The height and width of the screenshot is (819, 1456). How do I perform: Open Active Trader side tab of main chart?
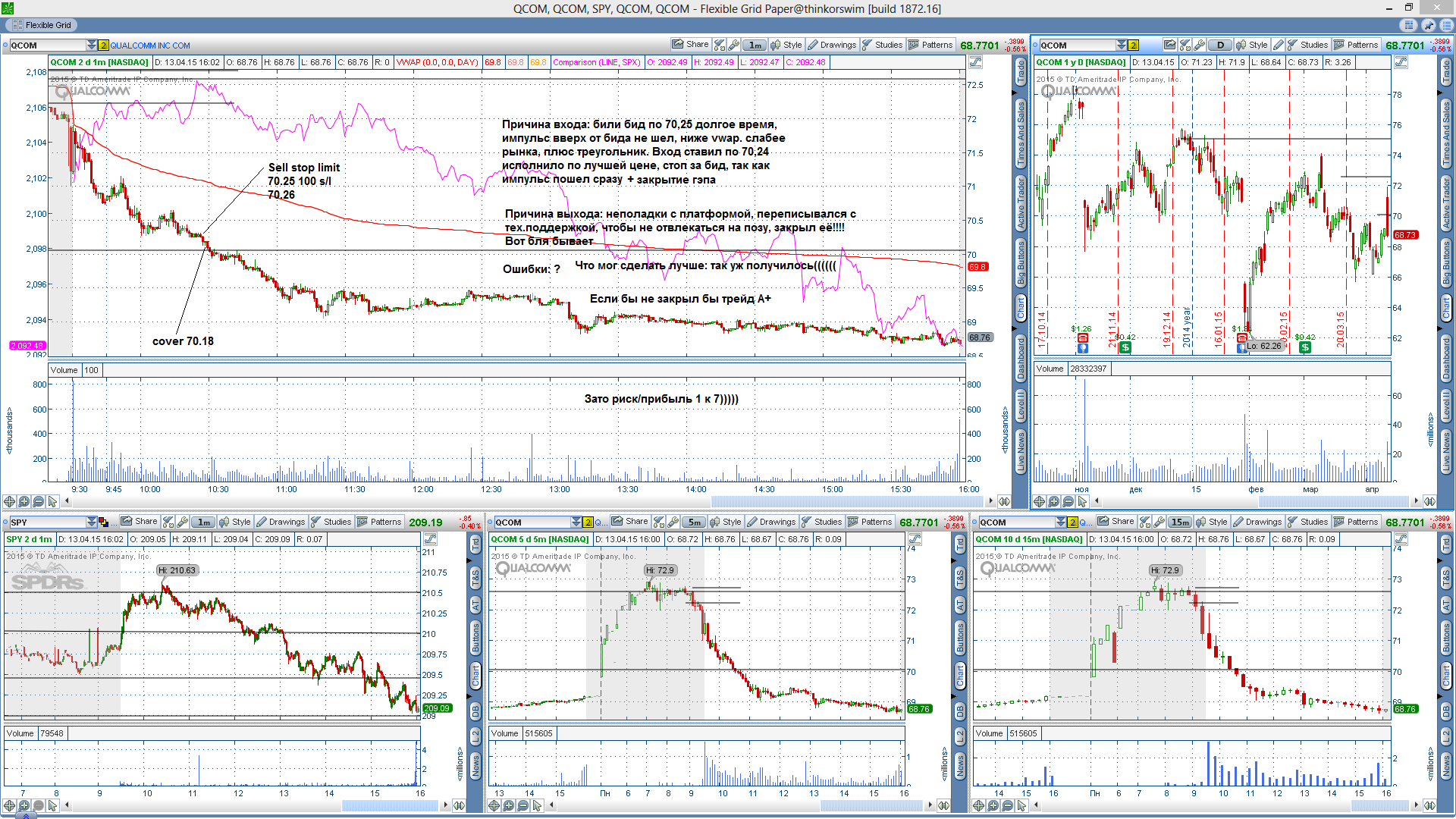[1021, 204]
